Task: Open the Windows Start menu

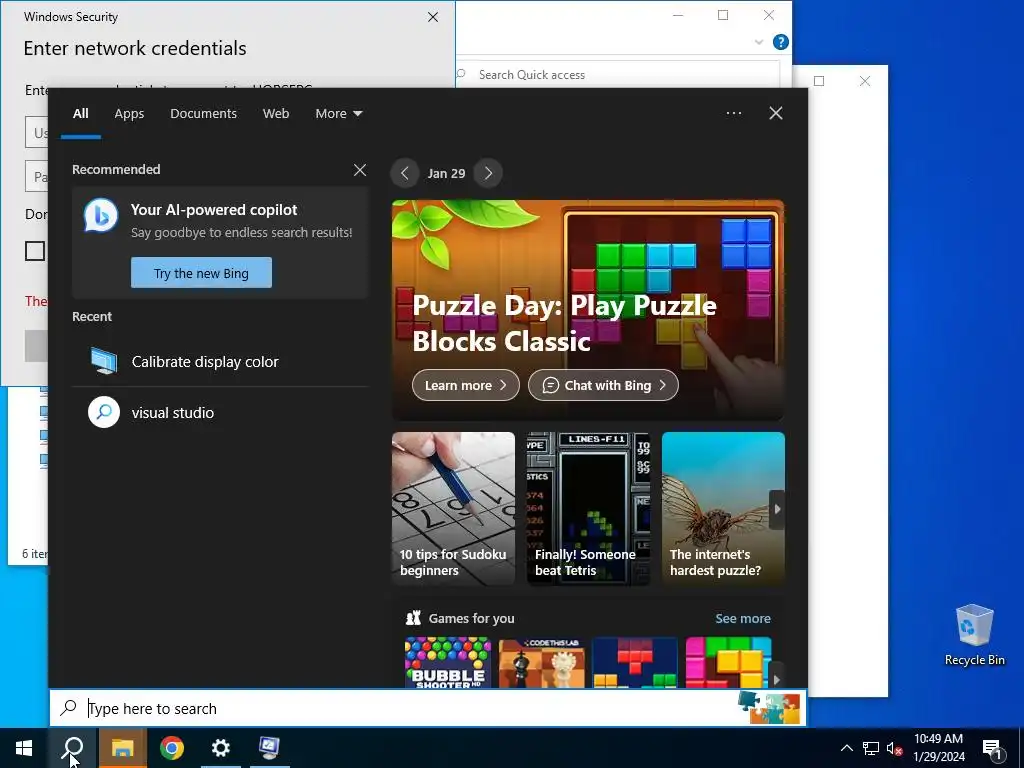Action: tap(24, 748)
